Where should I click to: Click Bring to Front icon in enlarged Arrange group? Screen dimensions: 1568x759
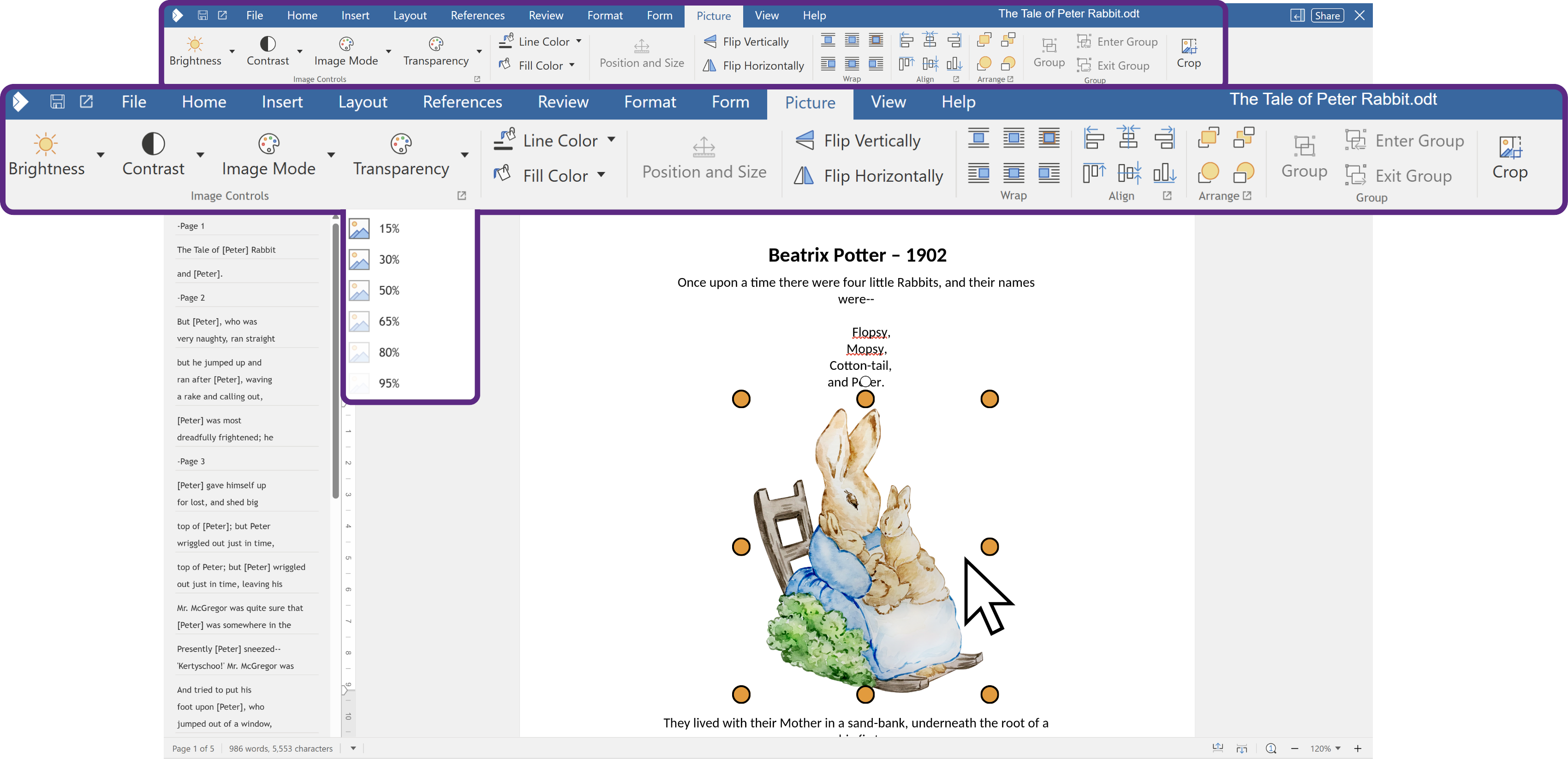click(x=1208, y=138)
